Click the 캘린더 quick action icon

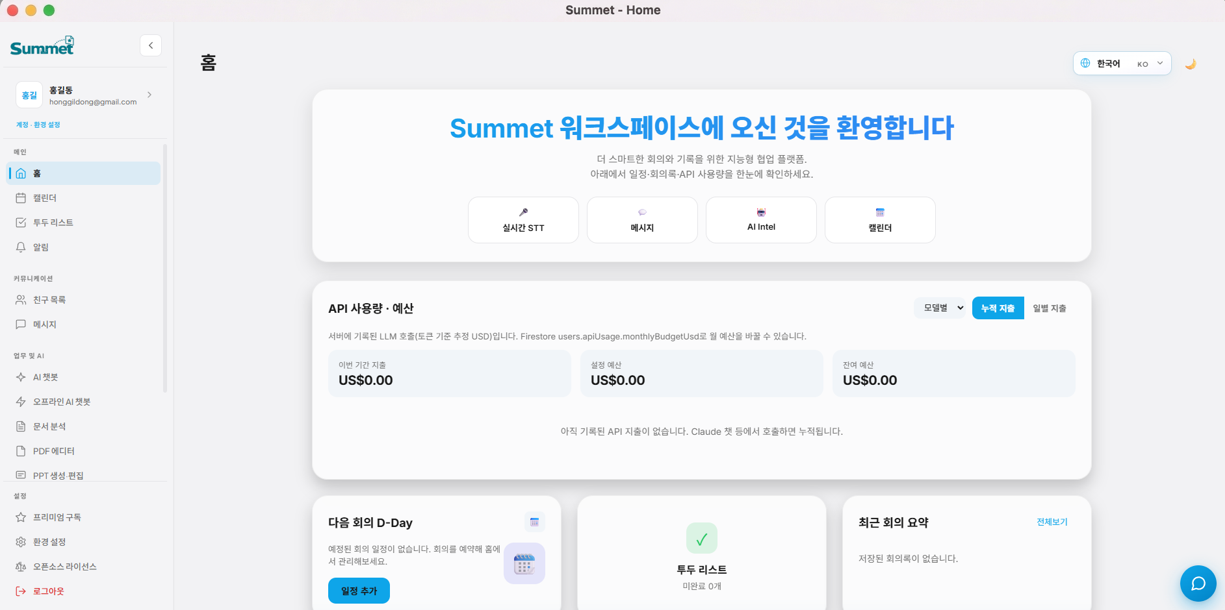880,213
